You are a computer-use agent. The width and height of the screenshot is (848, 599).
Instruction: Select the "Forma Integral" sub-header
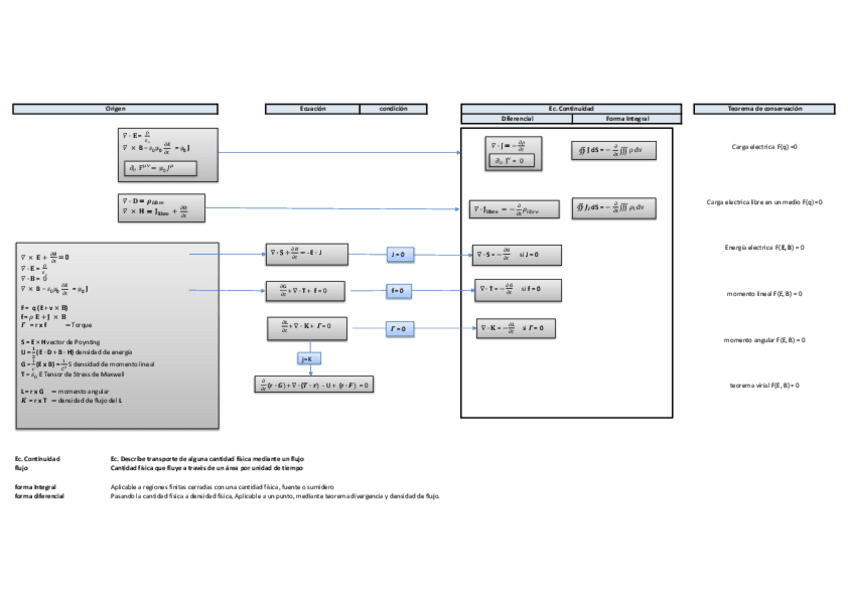click(x=627, y=119)
